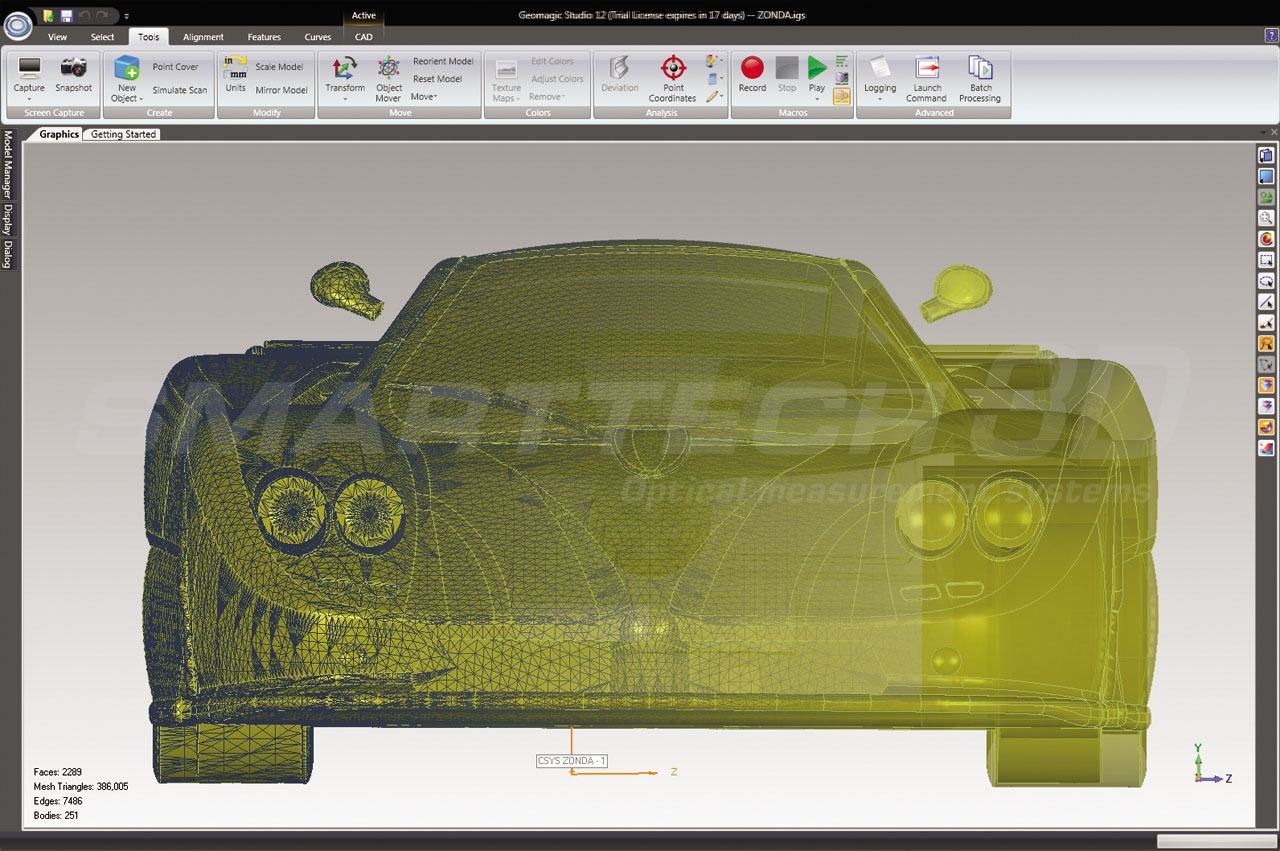
Task: Open the Model Manager side panel tab
Action: 8,164
